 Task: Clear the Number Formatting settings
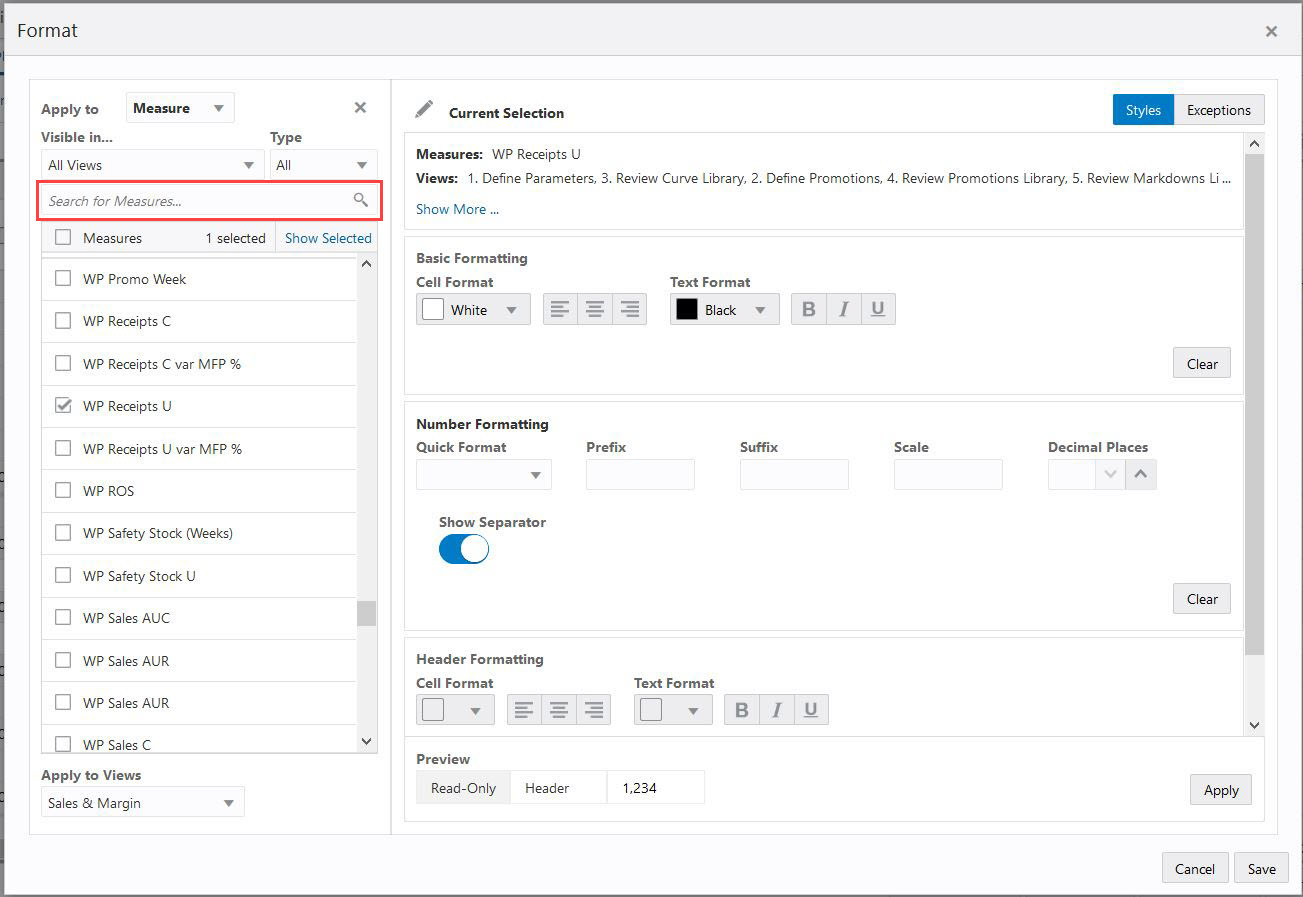1202,599
